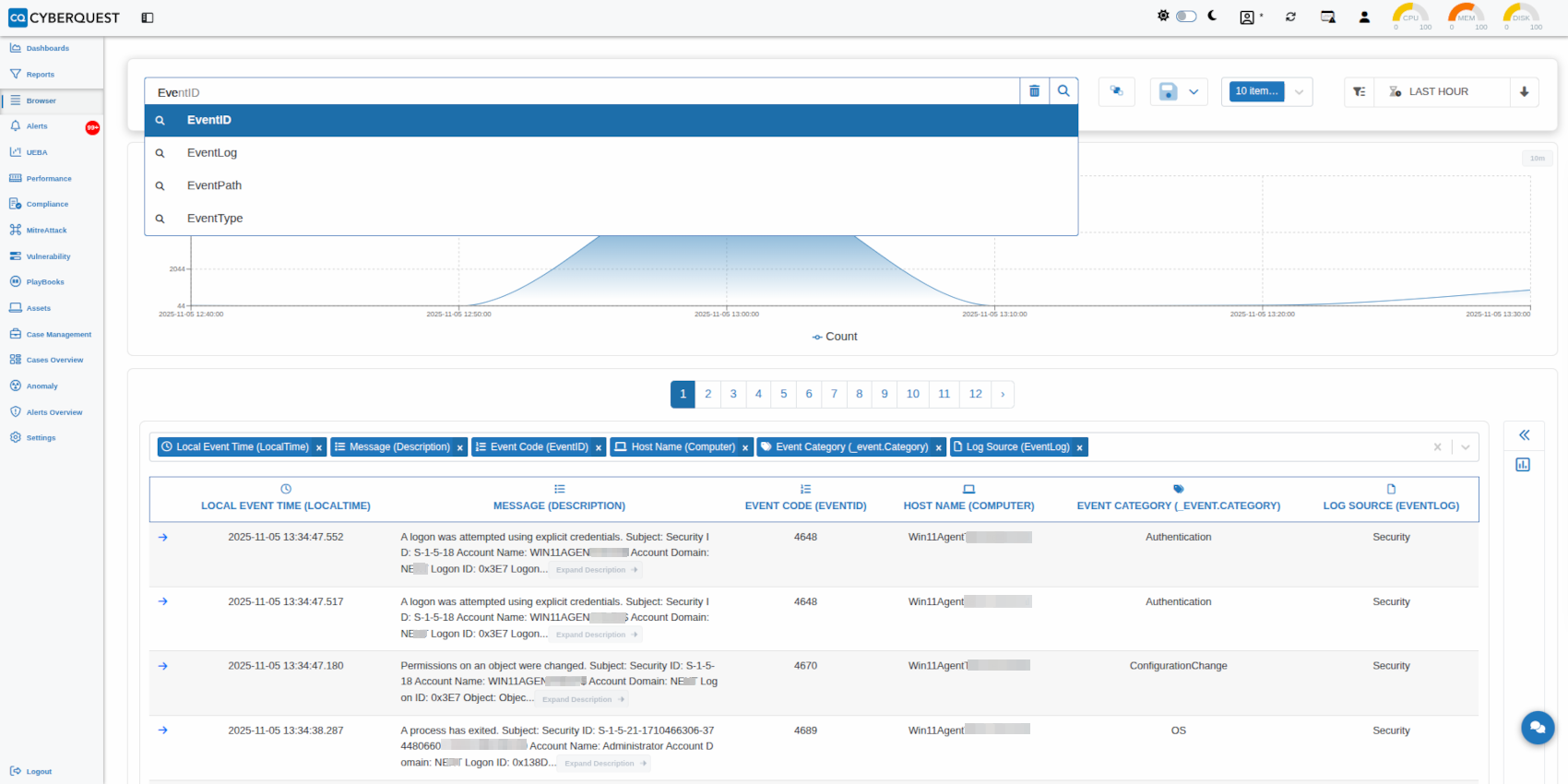Image resolution: width=1568 pixels, height=784 pixels.
Task: Go to page 5 of results
Action: [x=784, y=394]
